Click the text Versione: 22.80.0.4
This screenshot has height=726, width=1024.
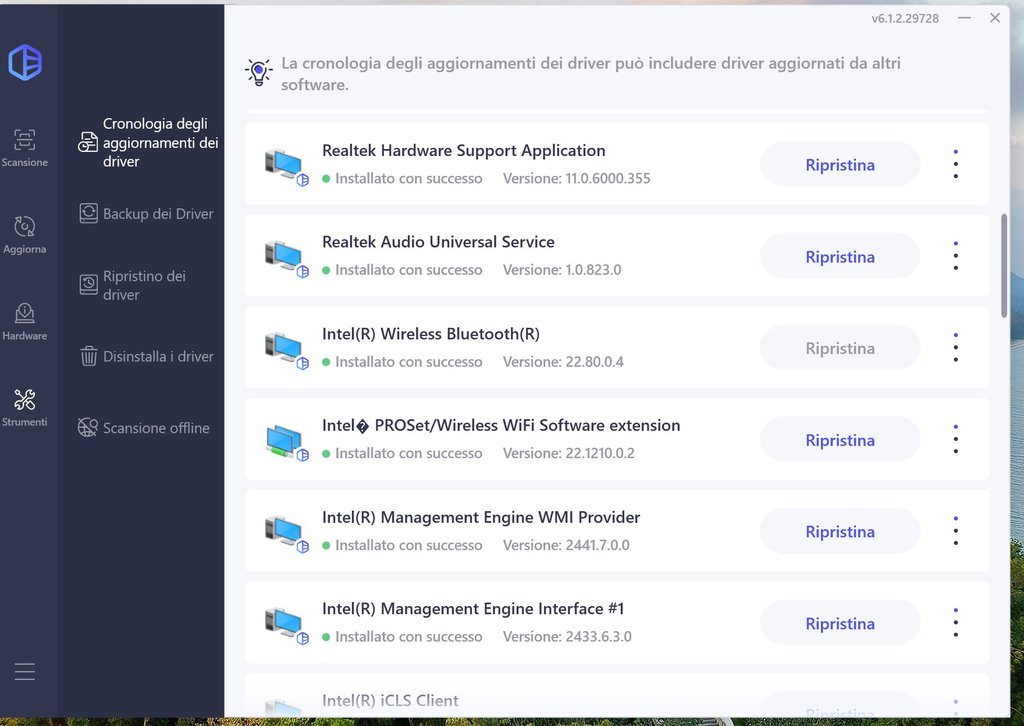click(x=564, y=362)
